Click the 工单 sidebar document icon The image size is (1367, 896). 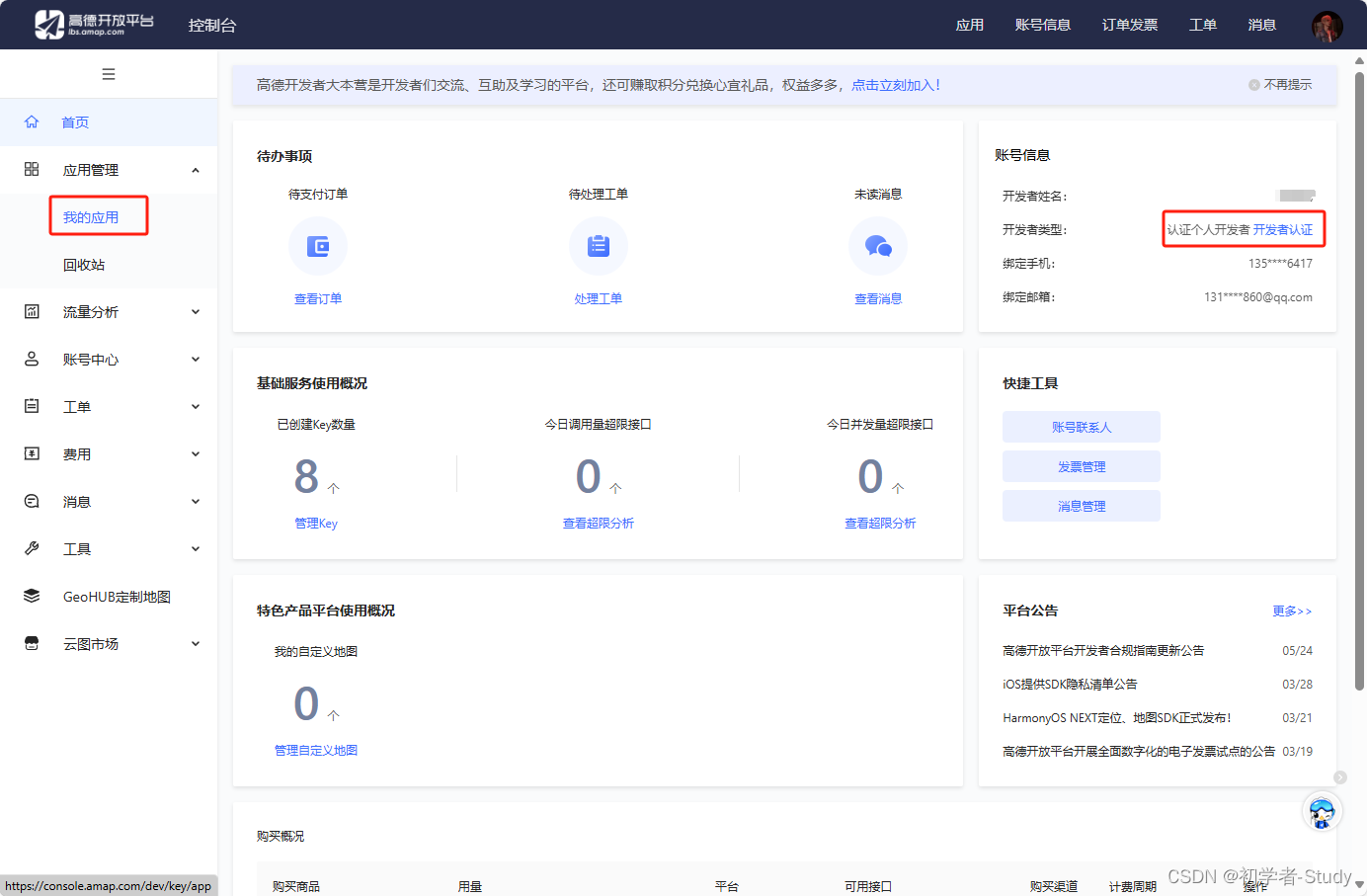coord(32,407)
